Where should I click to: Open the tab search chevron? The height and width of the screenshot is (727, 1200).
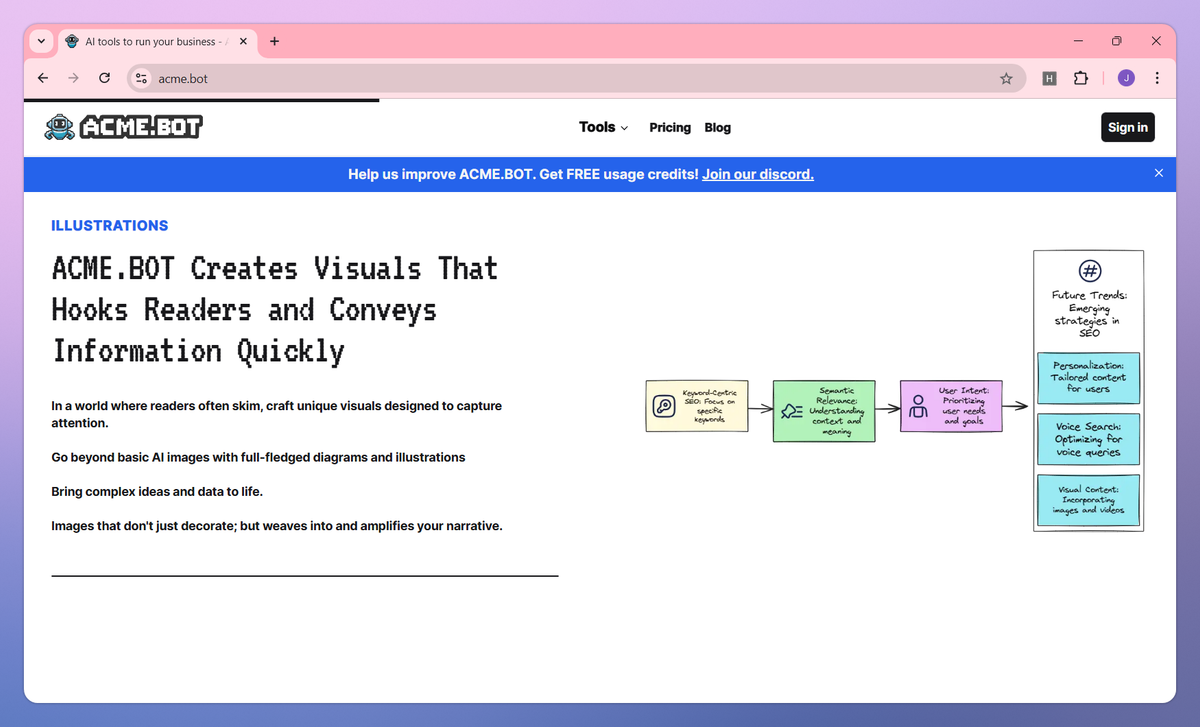pos(41,41)
